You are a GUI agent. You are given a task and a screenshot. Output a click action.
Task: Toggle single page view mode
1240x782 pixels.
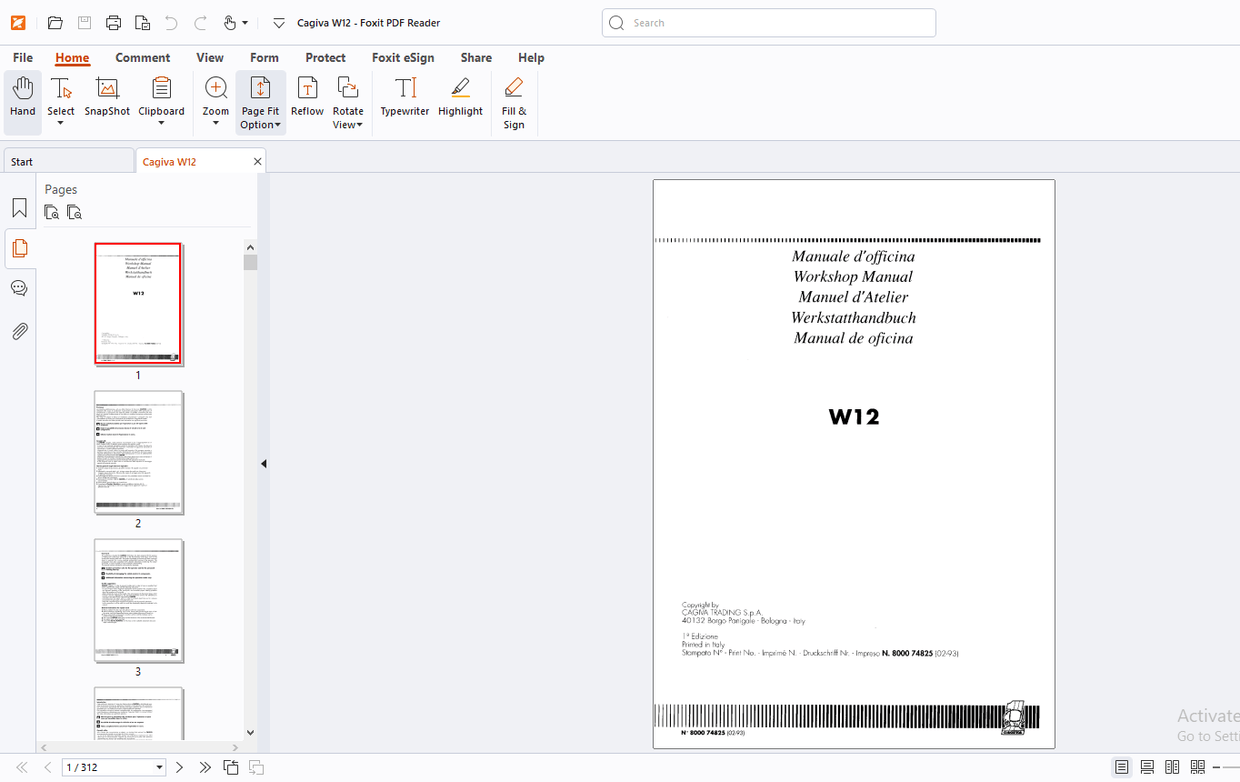(1121, 766)
